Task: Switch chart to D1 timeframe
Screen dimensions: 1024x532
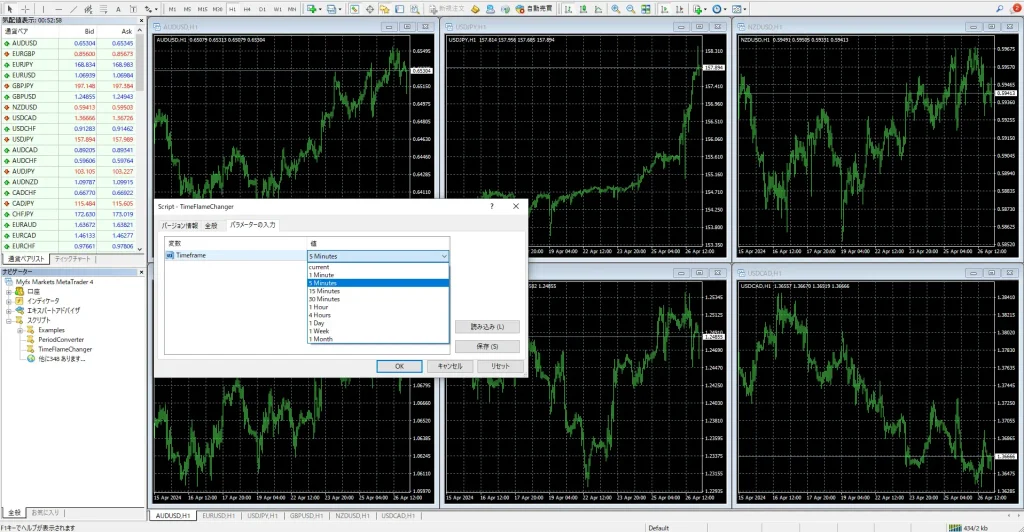Action: 262,9
